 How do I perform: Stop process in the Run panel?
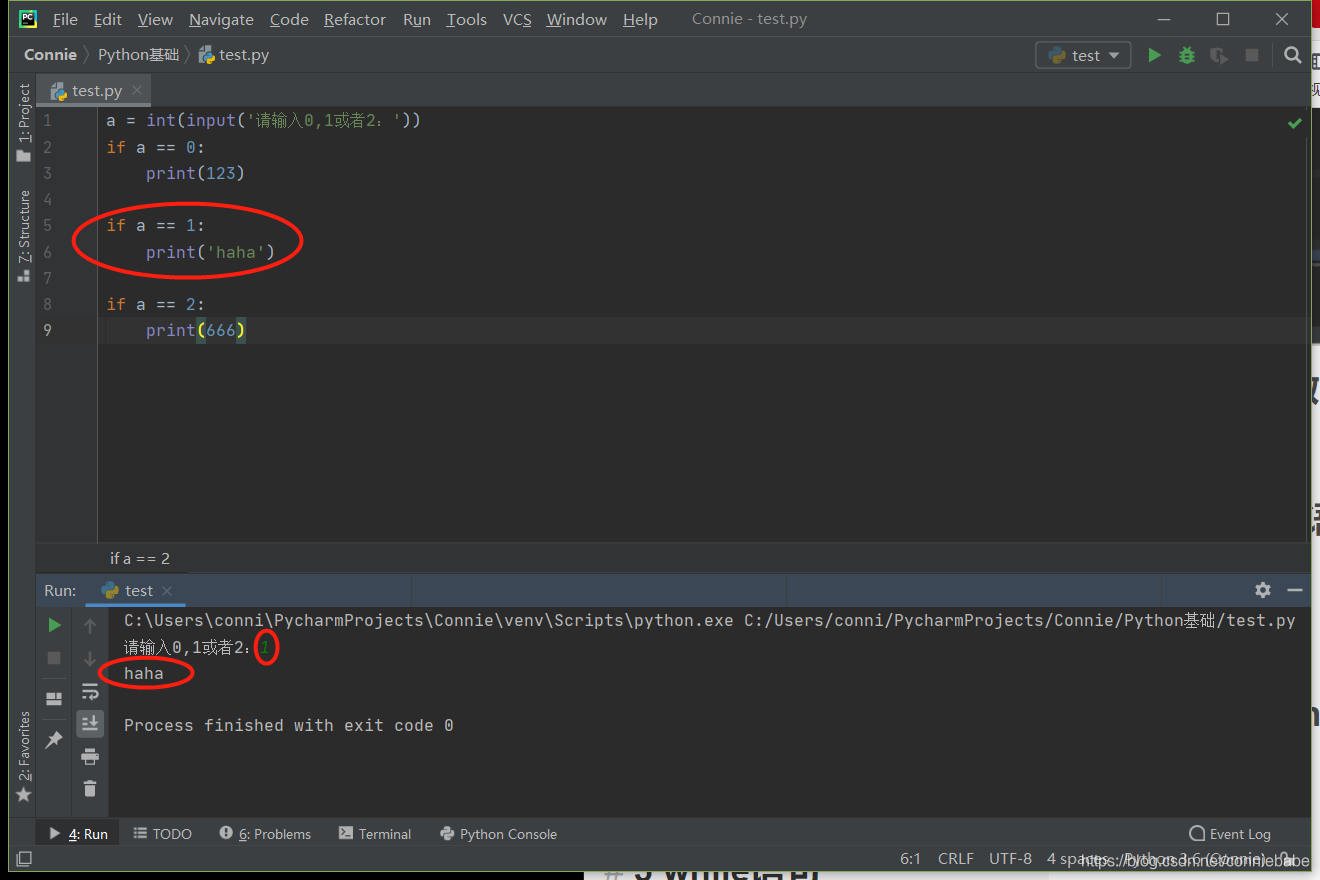(x=54, y=658)
